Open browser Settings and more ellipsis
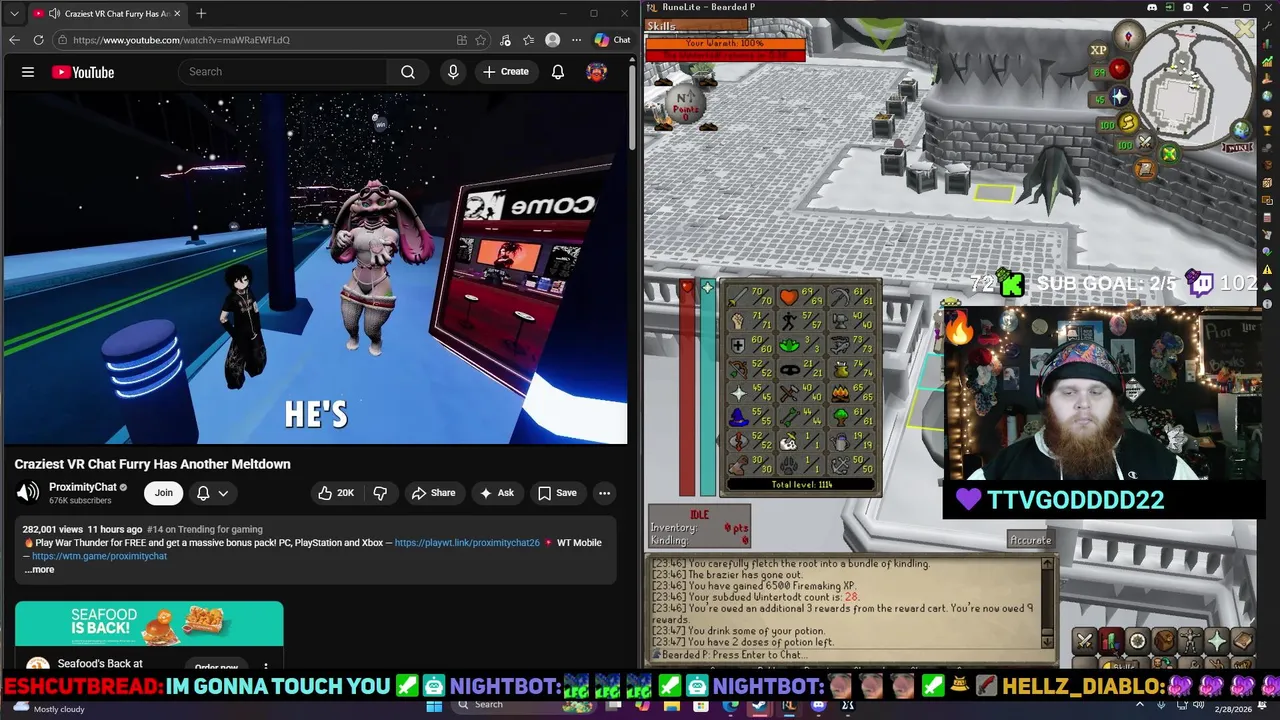The width and height of the screenshot is (1280, 720). pos(576,40)
